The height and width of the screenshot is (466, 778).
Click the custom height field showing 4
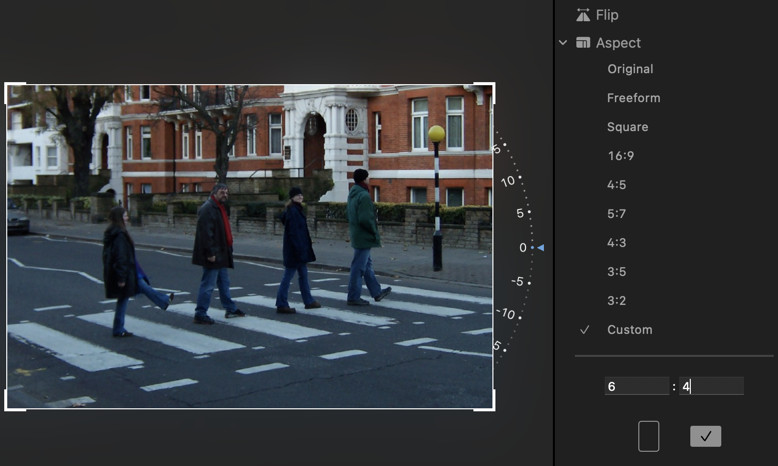click(x=711, y=386)
